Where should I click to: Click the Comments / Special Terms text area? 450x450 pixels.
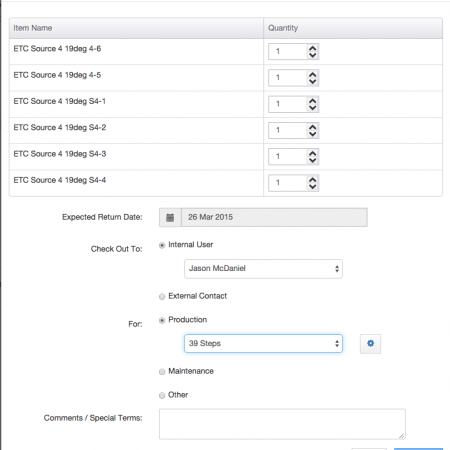(x=282, y=424)
